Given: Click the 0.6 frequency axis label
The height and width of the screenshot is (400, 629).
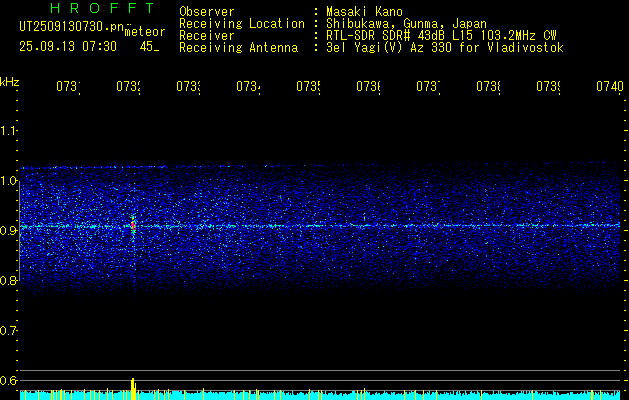Looking at the screenshot, I should (x=9, y=380).
